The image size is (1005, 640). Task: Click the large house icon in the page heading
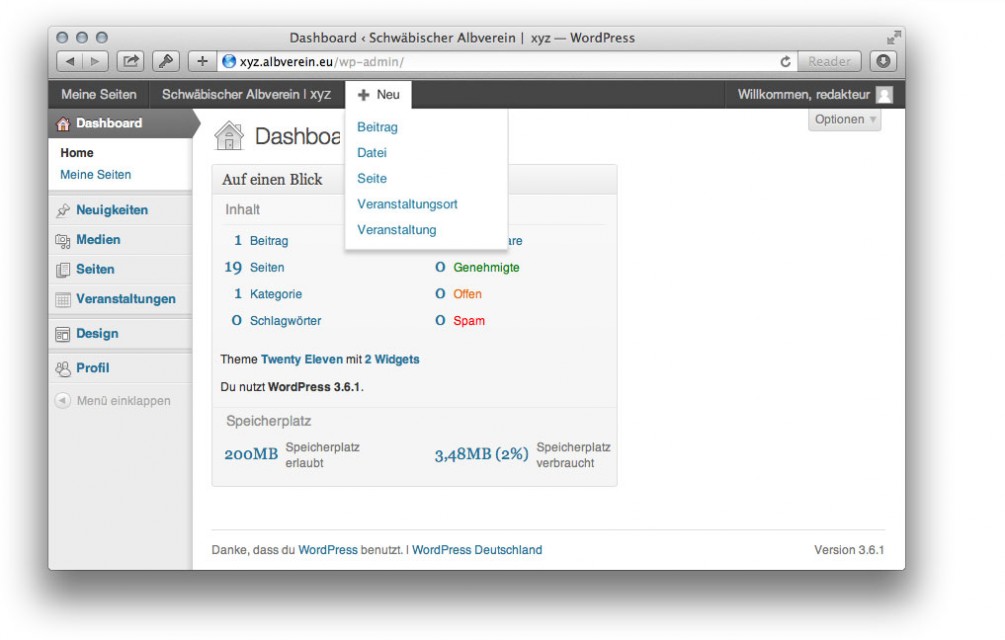pos(229,136)
